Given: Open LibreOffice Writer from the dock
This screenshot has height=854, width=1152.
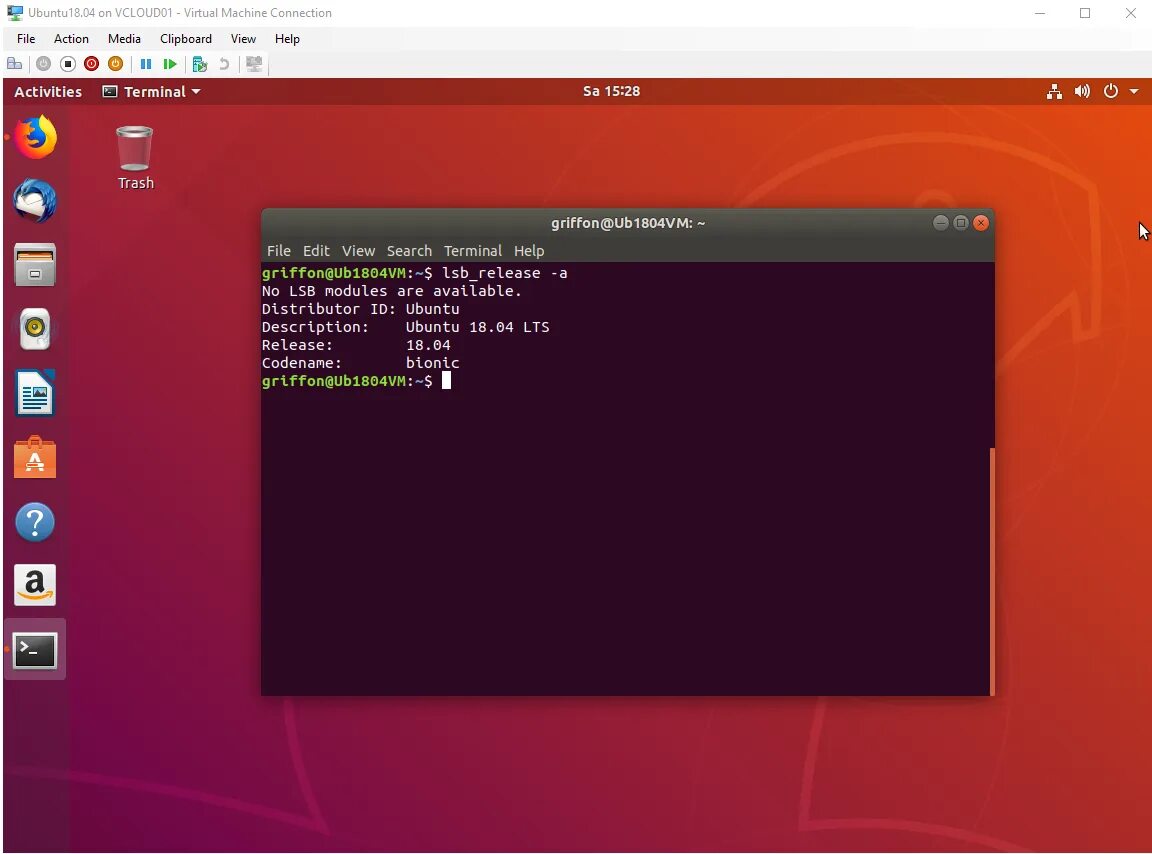Looking at the screenshot, I should [35, 392].
